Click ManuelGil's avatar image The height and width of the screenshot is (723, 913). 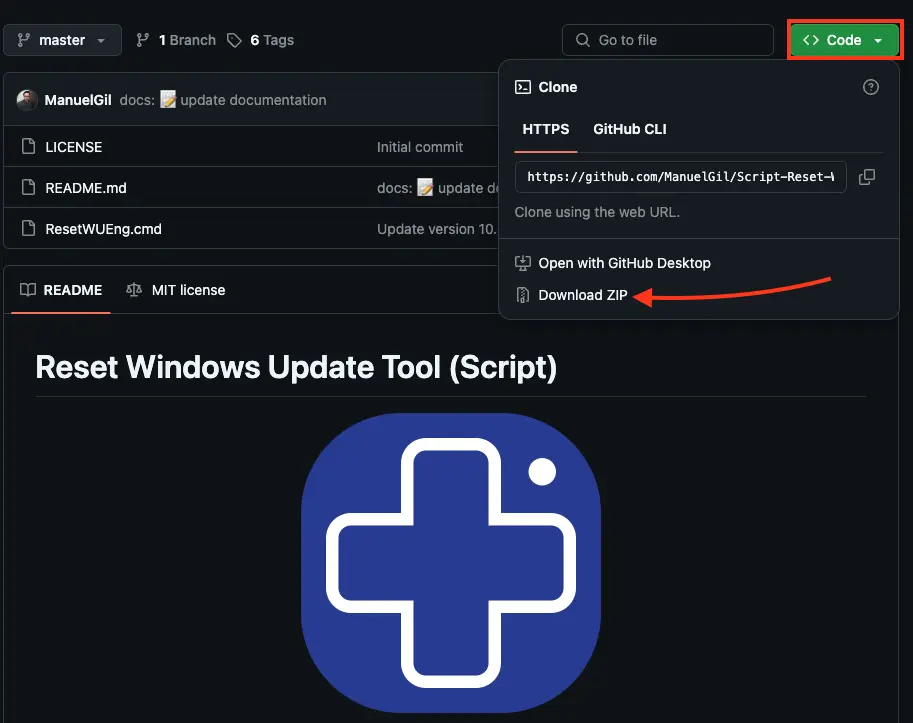[27, 100]
